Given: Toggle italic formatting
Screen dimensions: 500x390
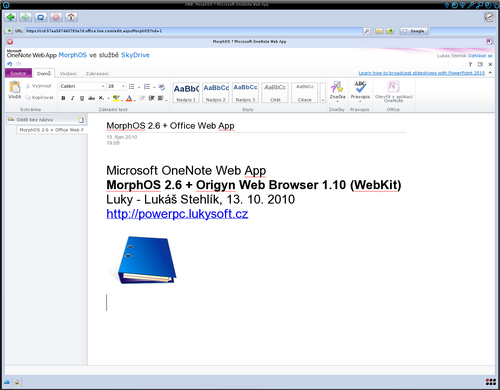Looking at the screenshot, I should 72,98.
